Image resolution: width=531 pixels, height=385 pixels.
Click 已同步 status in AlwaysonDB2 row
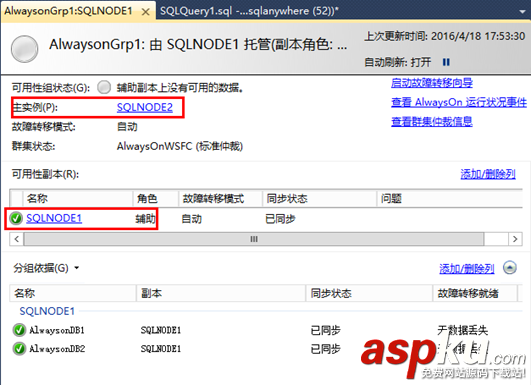coord(325,349)
